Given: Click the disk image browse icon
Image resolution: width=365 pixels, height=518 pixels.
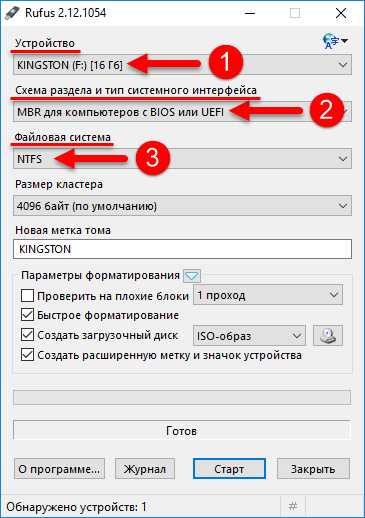Looking at the screenshot, I should click(x=328, y=335).
